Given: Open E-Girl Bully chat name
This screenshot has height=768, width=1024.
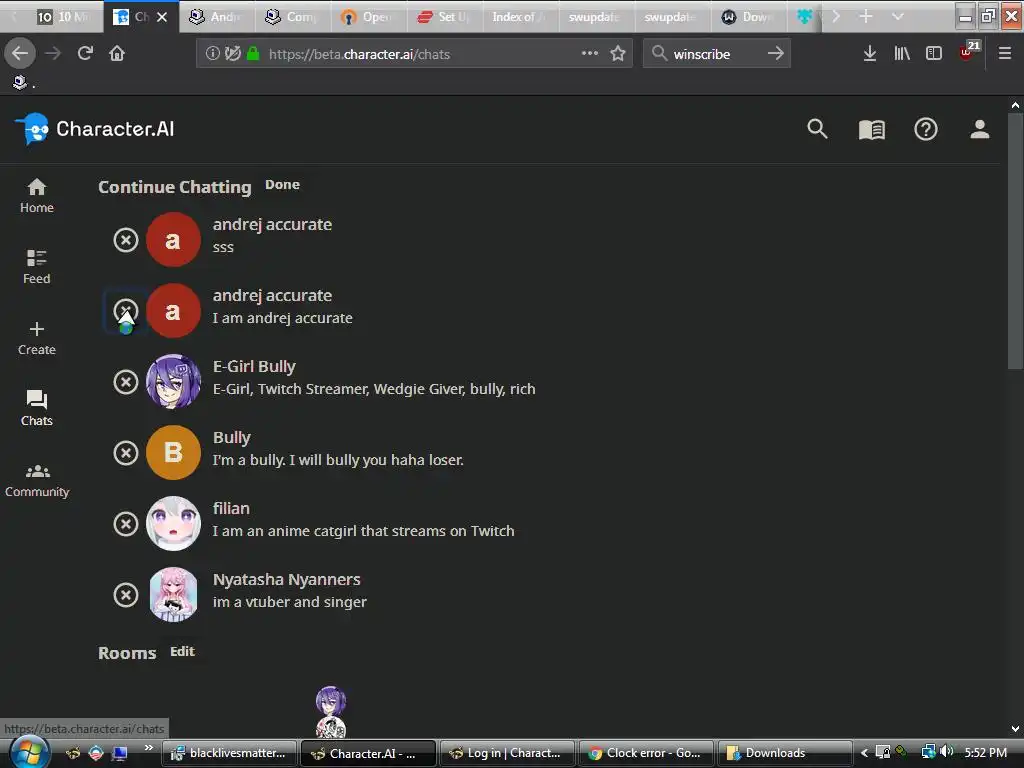Looking at the screenshot, I should point(254,366).
